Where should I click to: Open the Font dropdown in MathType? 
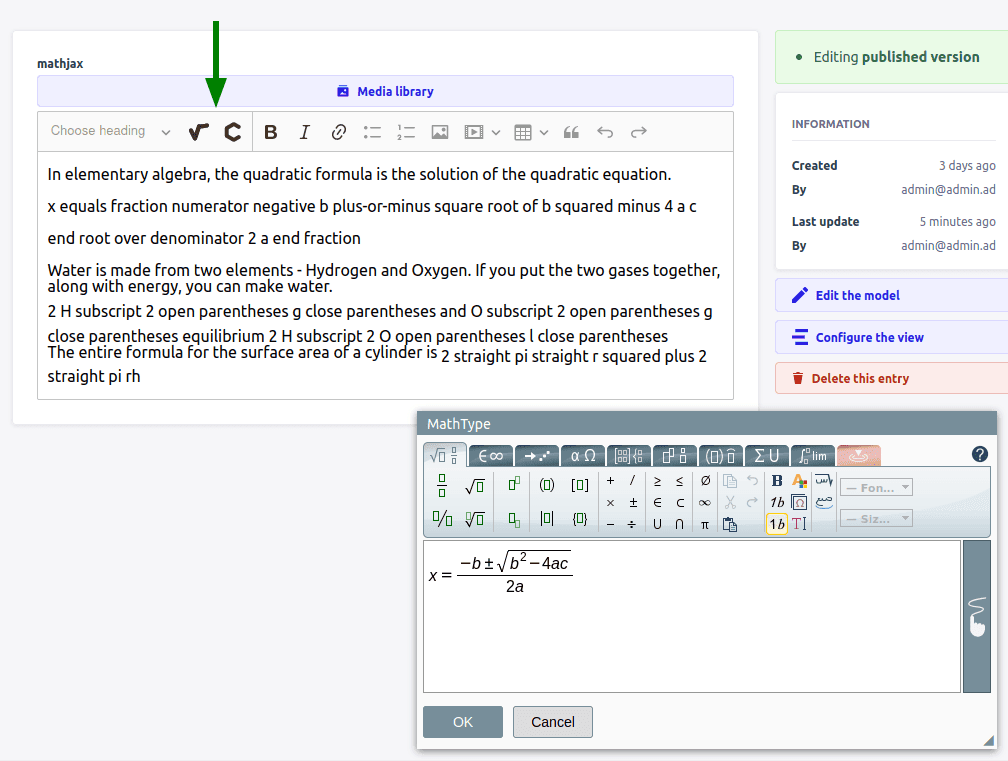[x=876, y=488]
